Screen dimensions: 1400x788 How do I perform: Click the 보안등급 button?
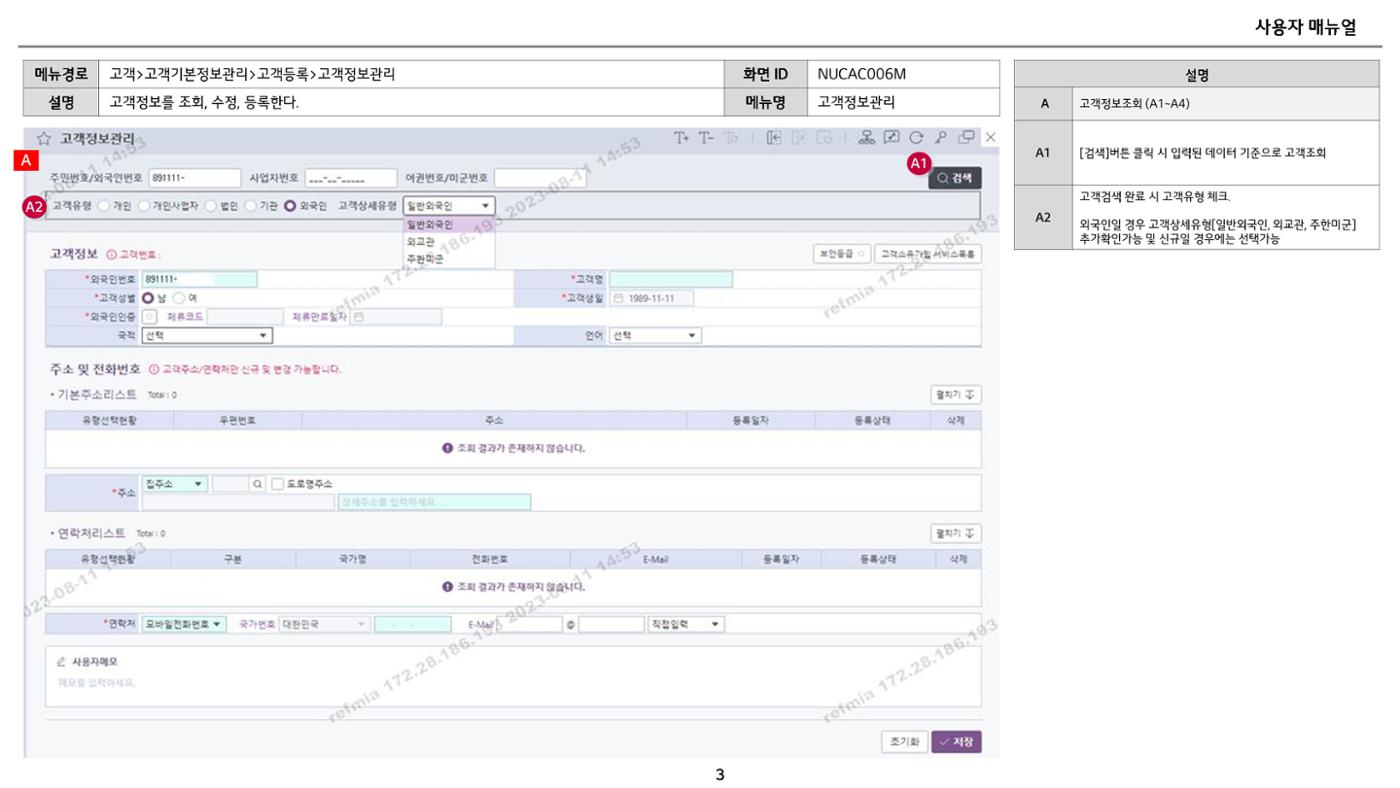pyautogui.click(x=841, y=254)
